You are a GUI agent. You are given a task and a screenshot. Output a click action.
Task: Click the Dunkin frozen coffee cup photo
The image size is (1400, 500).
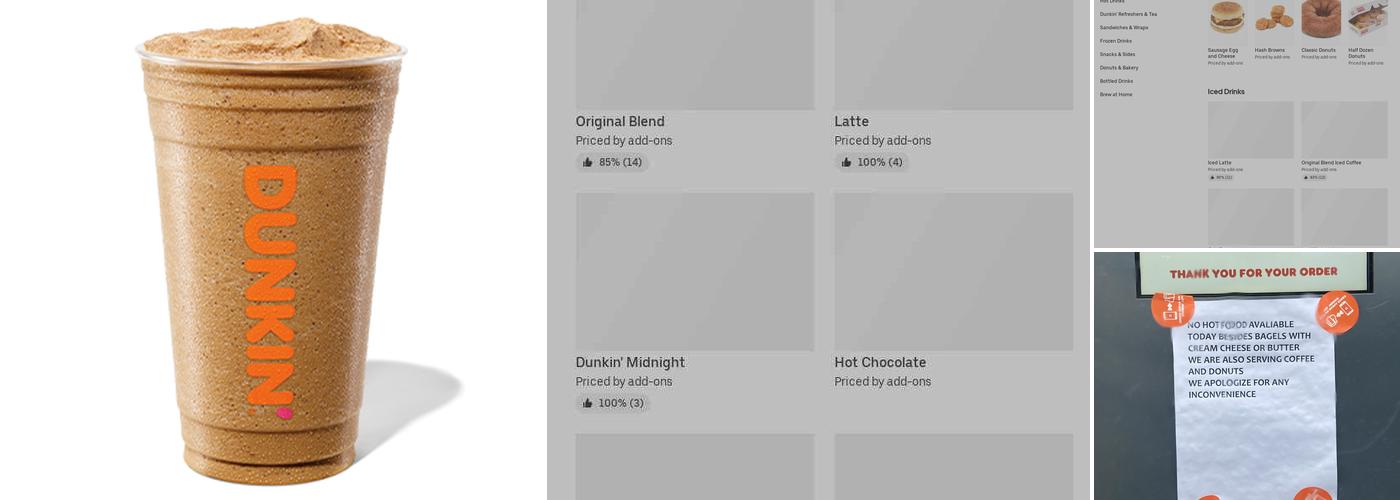(x=271, y=250)
